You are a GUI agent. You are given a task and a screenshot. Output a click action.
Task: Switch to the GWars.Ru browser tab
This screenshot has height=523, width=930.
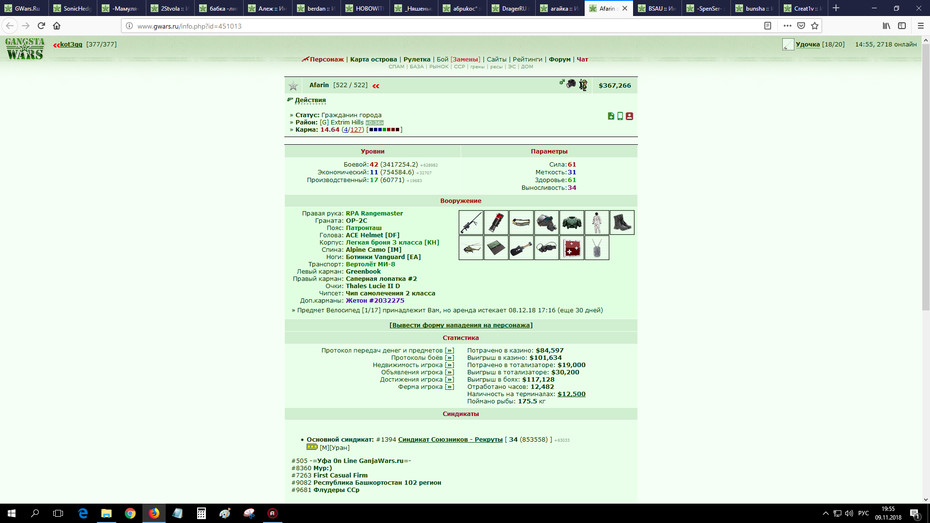pyautogui.click(x=24, y=8)
